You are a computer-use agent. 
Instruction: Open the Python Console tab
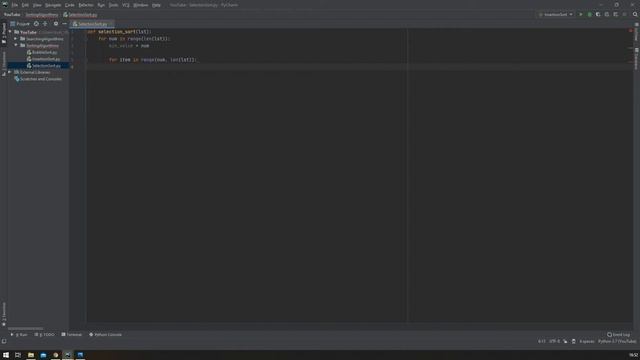[105, 334]
